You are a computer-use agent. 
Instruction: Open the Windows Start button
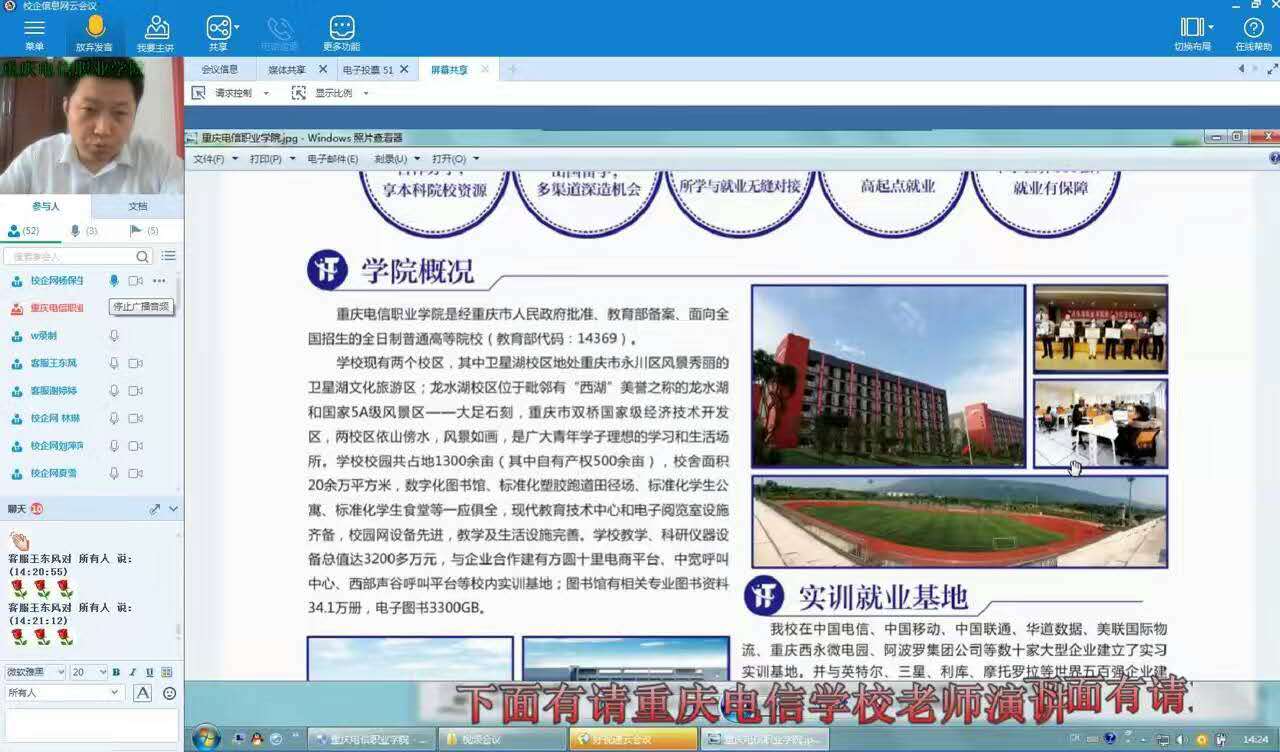click(x=206, y=739)
